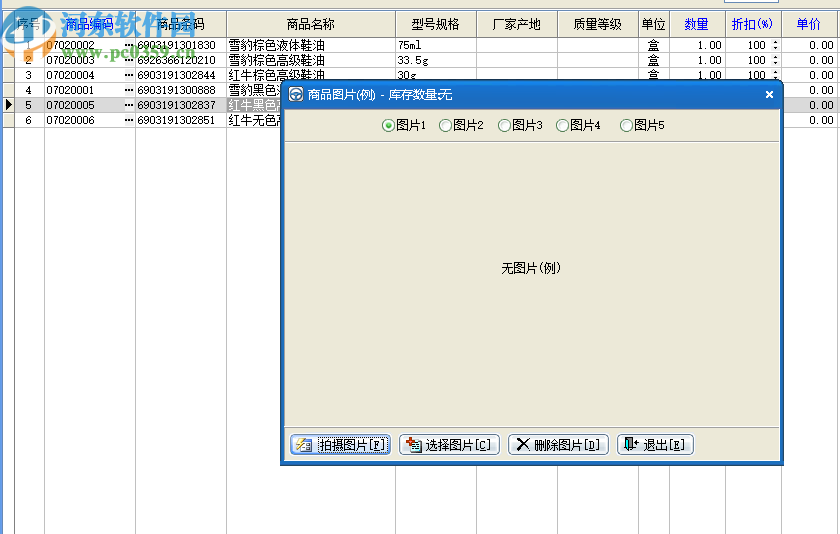The width and height of the screenshot is (840, 534).
Task: Select the 图片4 radio button
Action: coord(579,125)
